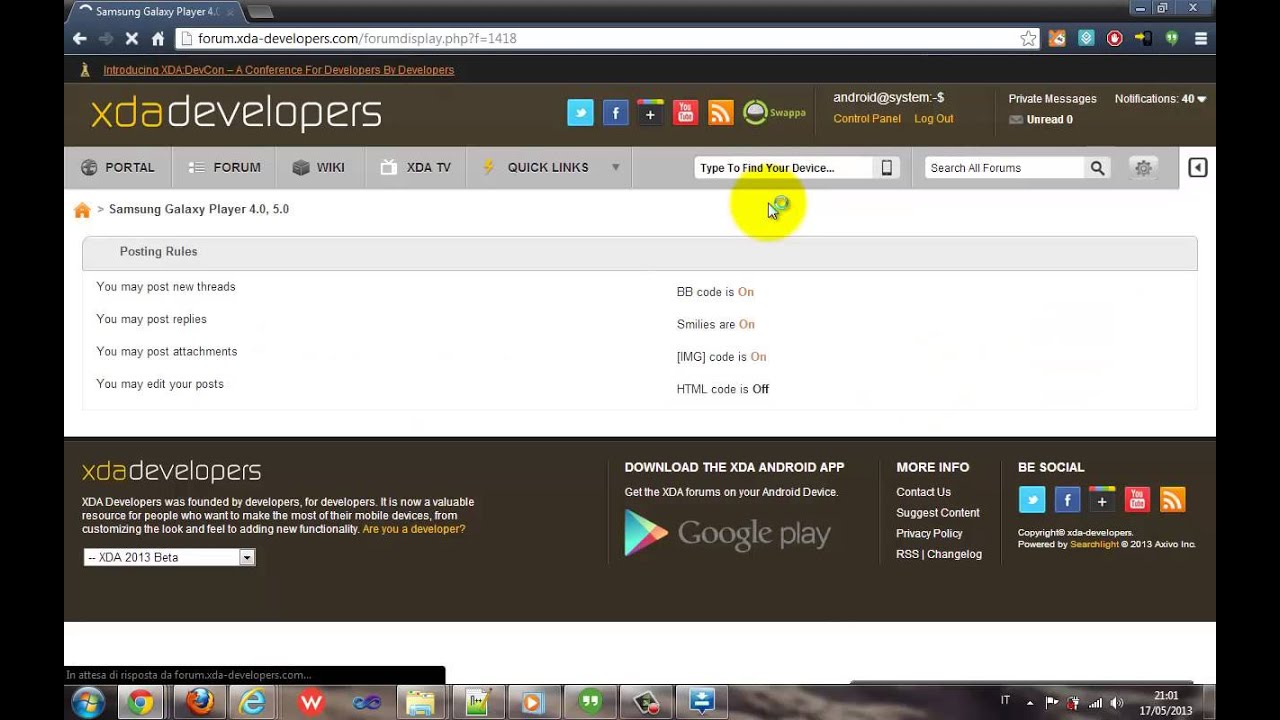Open the Wiki menu
This screenshot has height=720, width=1280.
tap(319, 168)
